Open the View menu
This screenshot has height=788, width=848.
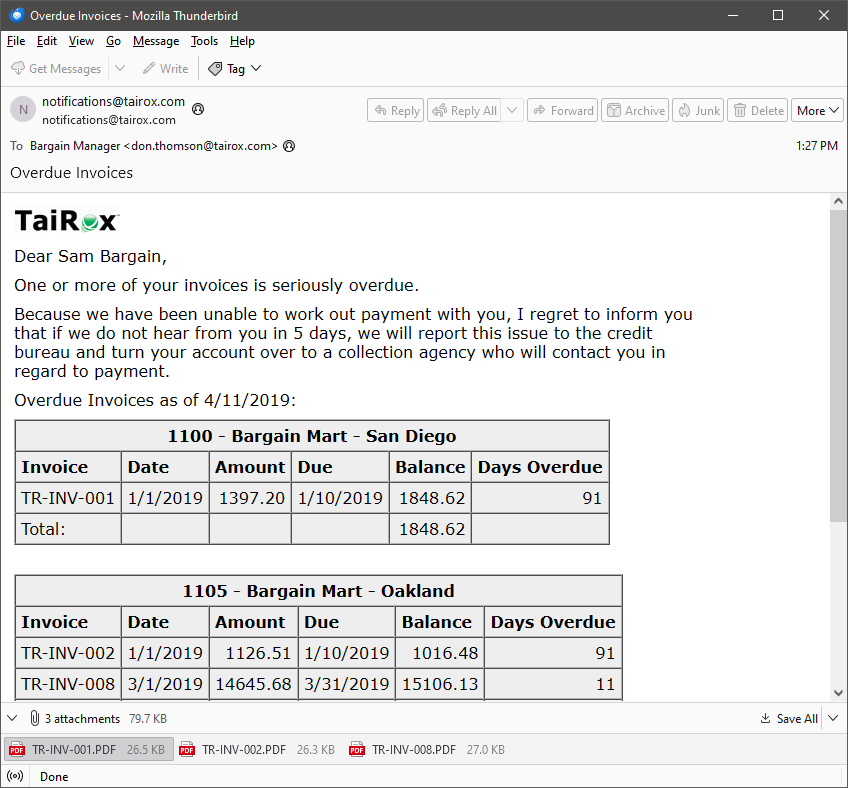pos(81,41)
